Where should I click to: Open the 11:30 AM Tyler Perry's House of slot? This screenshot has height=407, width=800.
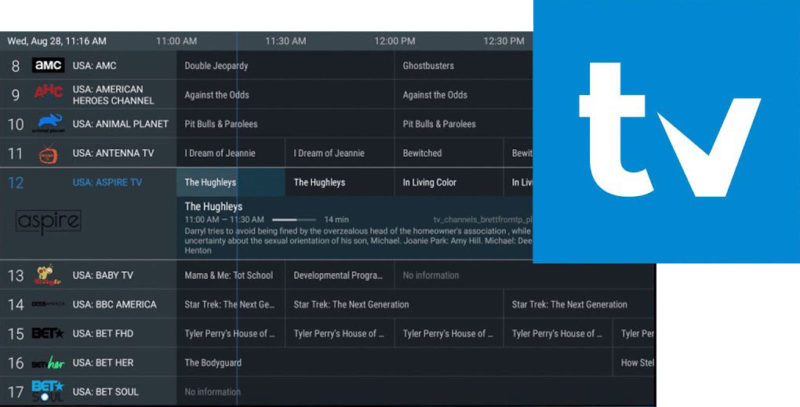pos(340,334)
